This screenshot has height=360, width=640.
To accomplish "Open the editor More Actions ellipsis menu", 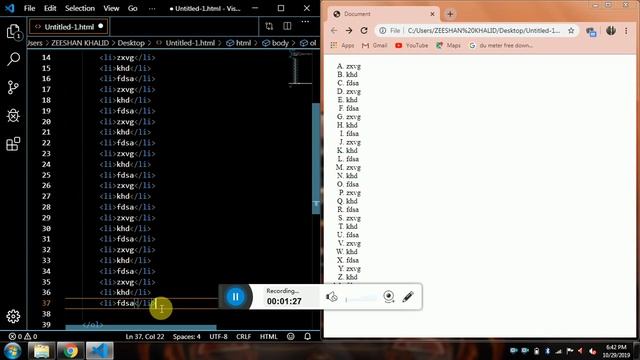I will click(305, 22).
